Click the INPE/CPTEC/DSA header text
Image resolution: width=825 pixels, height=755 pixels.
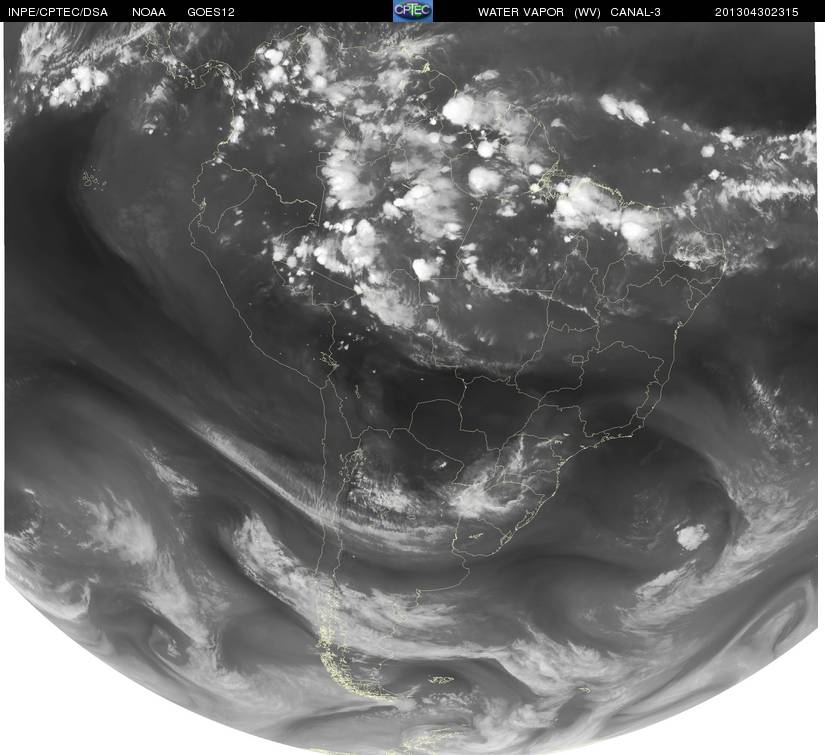58,12
